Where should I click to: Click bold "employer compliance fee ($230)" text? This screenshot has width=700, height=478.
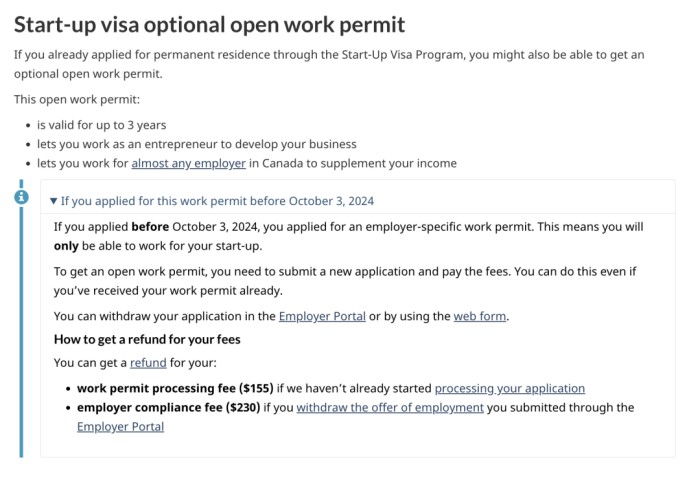168,407
